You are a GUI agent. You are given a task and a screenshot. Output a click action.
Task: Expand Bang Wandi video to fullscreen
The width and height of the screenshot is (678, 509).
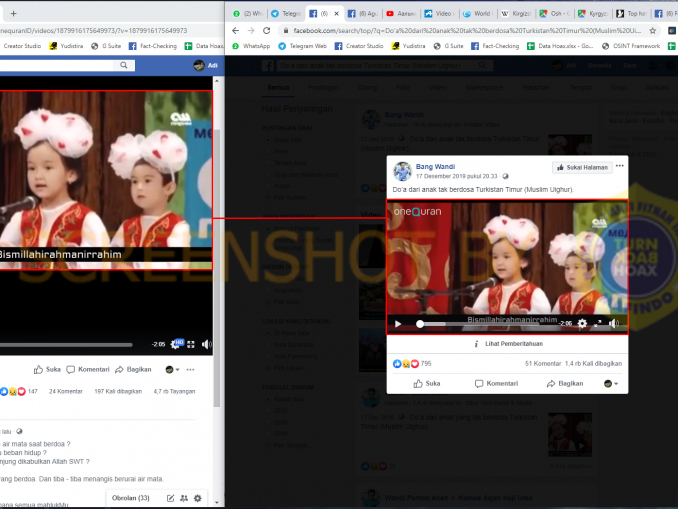click(598, 323)
